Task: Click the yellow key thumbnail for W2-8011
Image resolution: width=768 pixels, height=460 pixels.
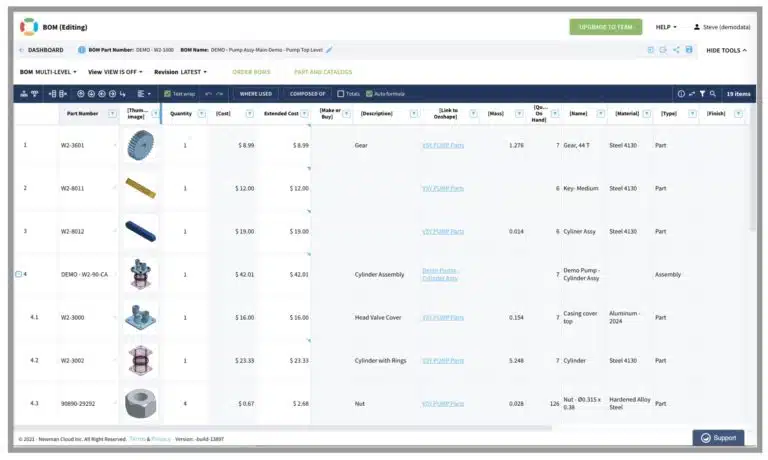Action: coord(141,188)
